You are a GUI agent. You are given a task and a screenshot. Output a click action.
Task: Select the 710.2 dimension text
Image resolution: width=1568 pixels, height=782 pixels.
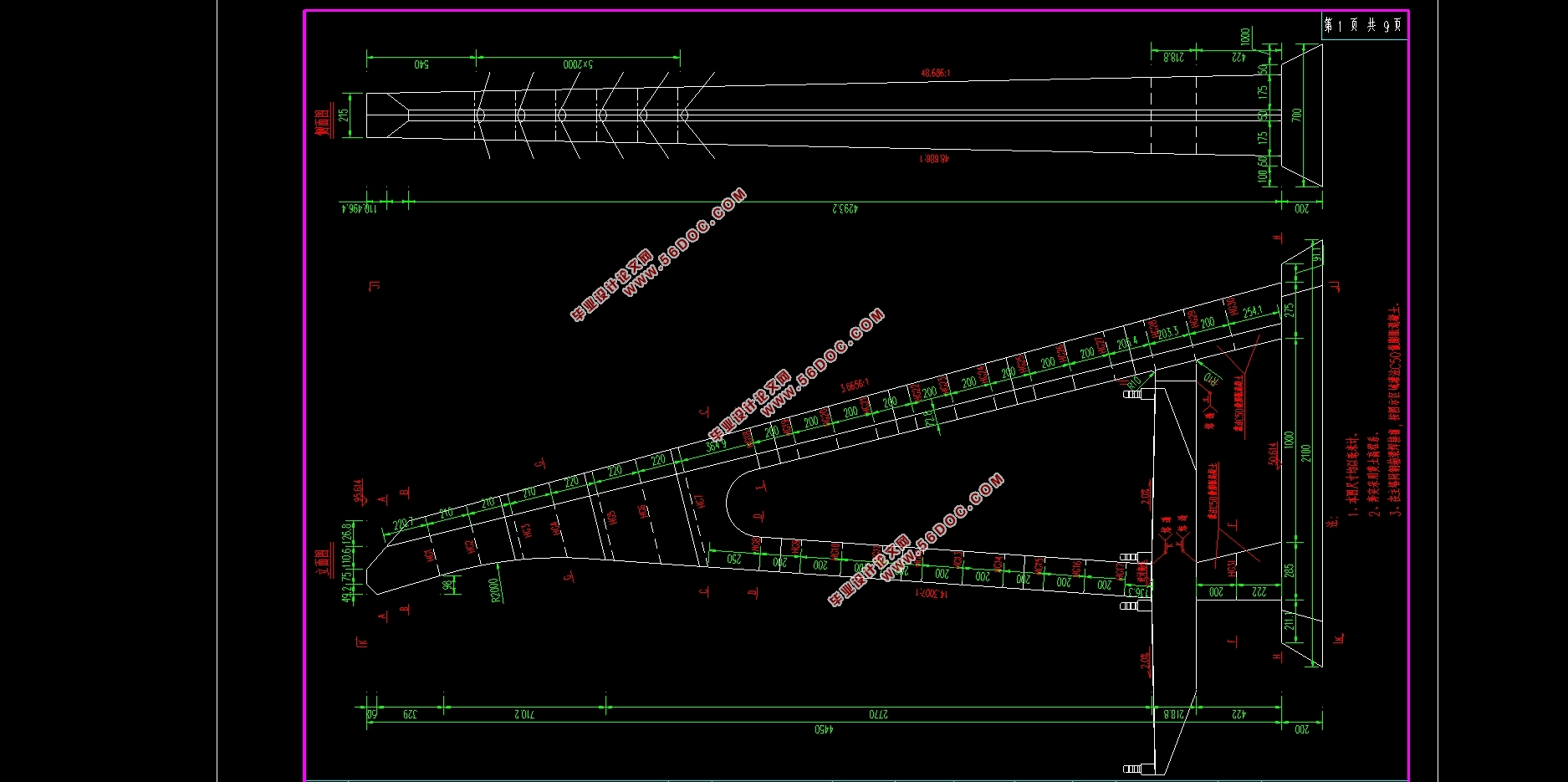click(x=524, y=715)
